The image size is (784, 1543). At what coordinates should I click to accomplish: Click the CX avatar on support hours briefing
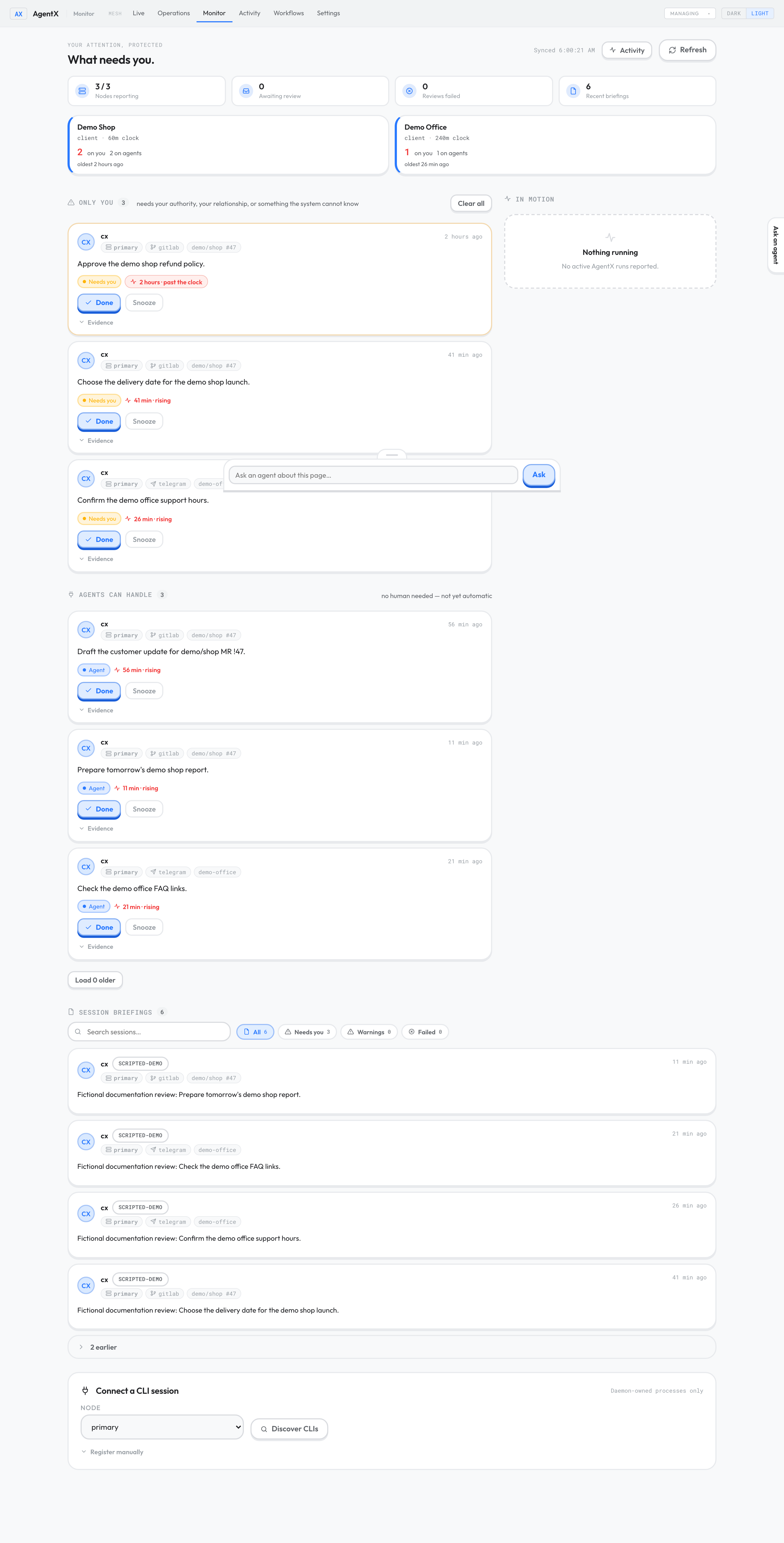click(x=86, y=1213)
